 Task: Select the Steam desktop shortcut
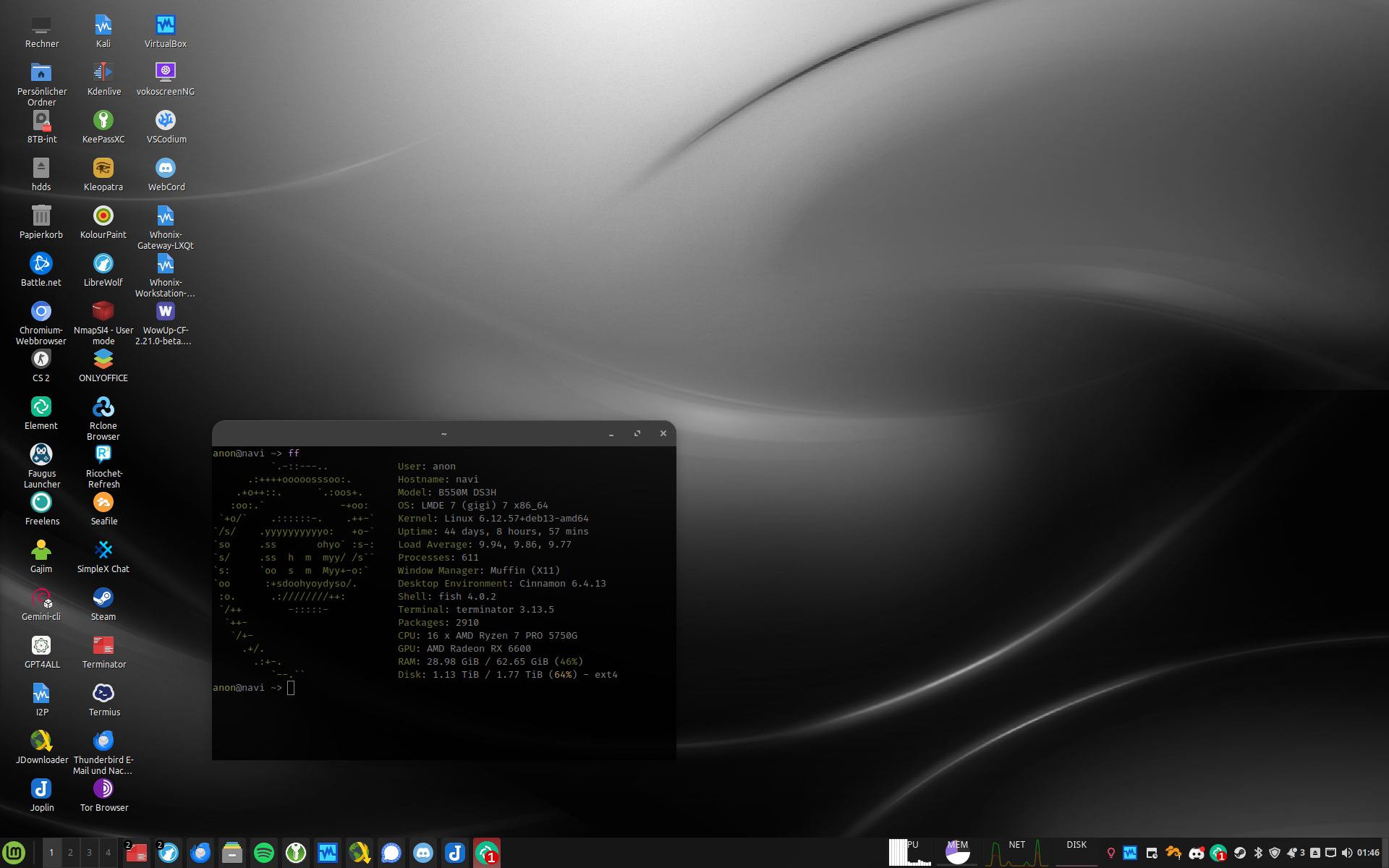(103, 598)
